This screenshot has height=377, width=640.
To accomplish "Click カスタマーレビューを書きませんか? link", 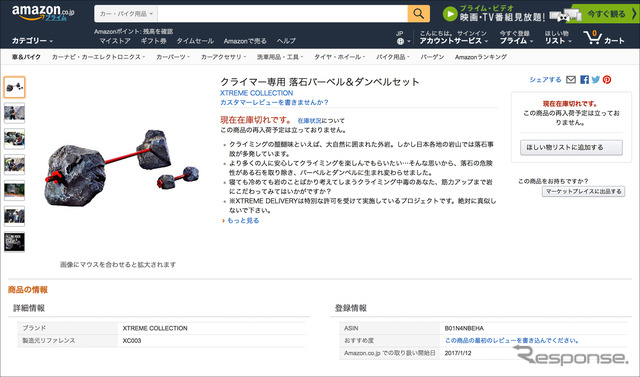I will coord(274,102).
